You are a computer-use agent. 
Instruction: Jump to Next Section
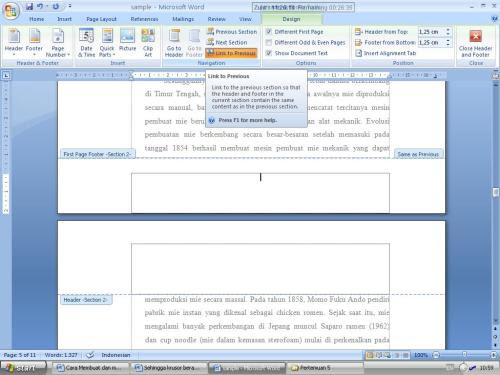227,42
